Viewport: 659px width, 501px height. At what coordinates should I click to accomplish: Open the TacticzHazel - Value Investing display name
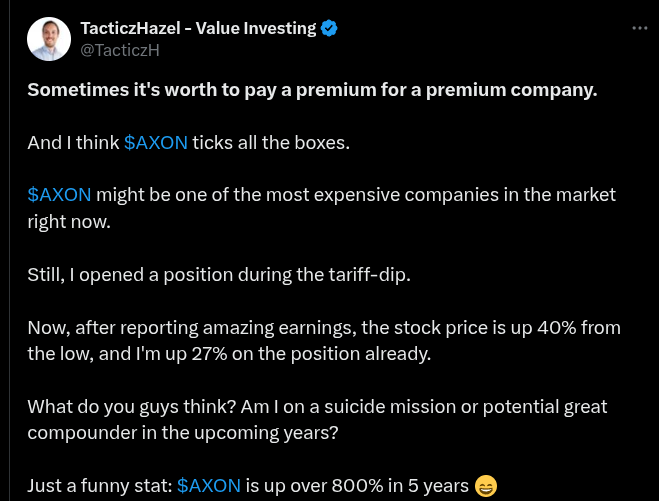click(196, 28)
